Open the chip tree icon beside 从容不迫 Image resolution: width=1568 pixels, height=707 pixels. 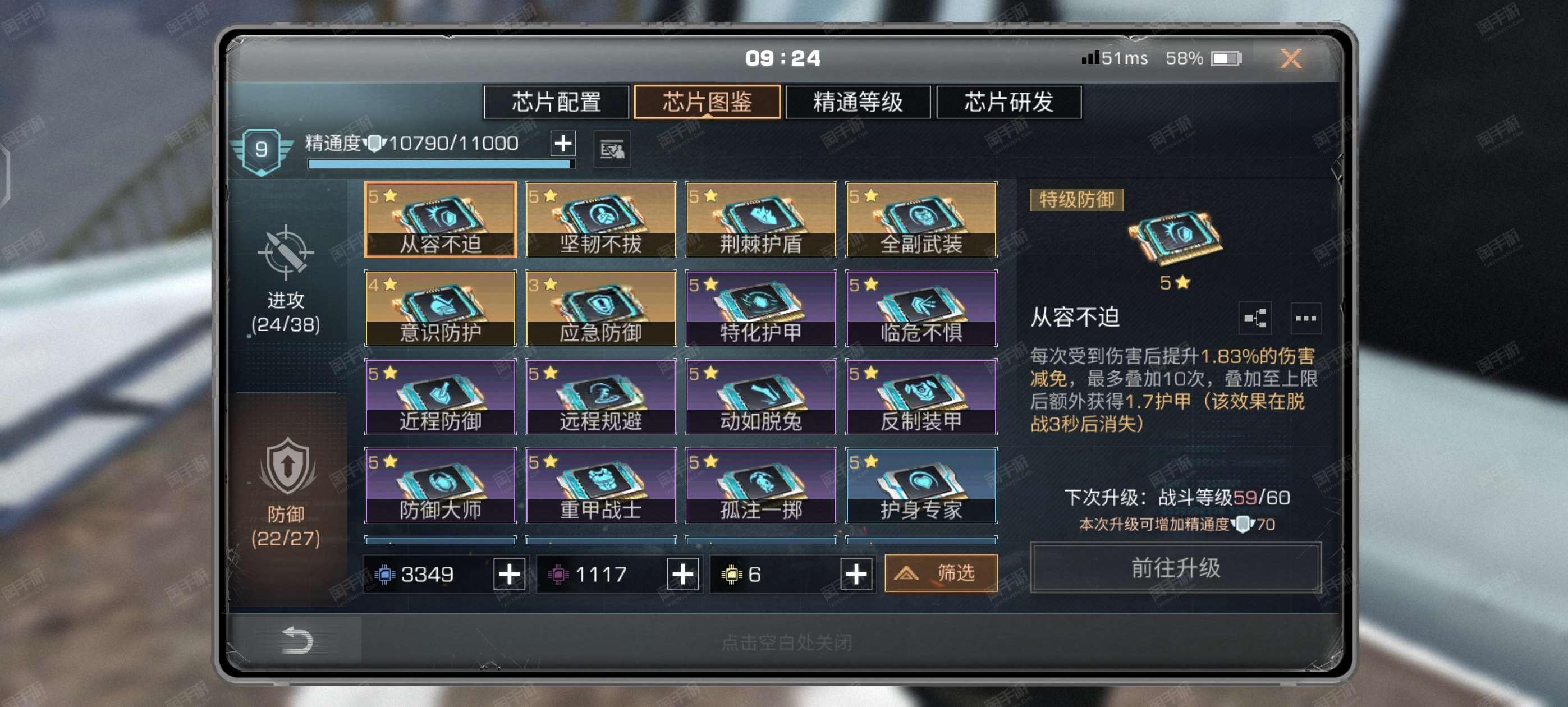[1254, 318]
